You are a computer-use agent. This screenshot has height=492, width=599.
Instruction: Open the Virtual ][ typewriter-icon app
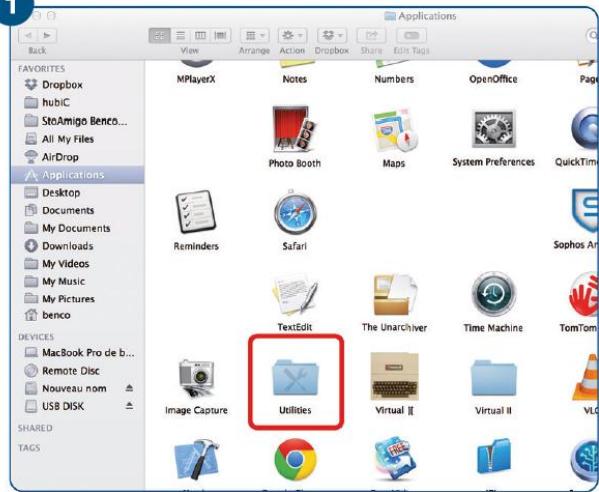click(x=395, y=377)
